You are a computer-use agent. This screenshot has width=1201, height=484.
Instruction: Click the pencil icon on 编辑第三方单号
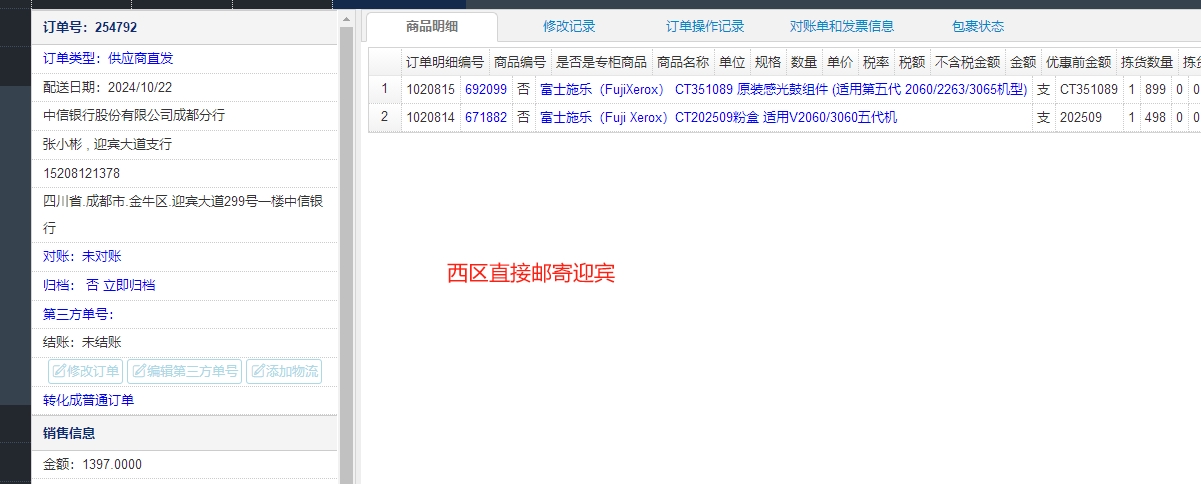coord(138,372)
